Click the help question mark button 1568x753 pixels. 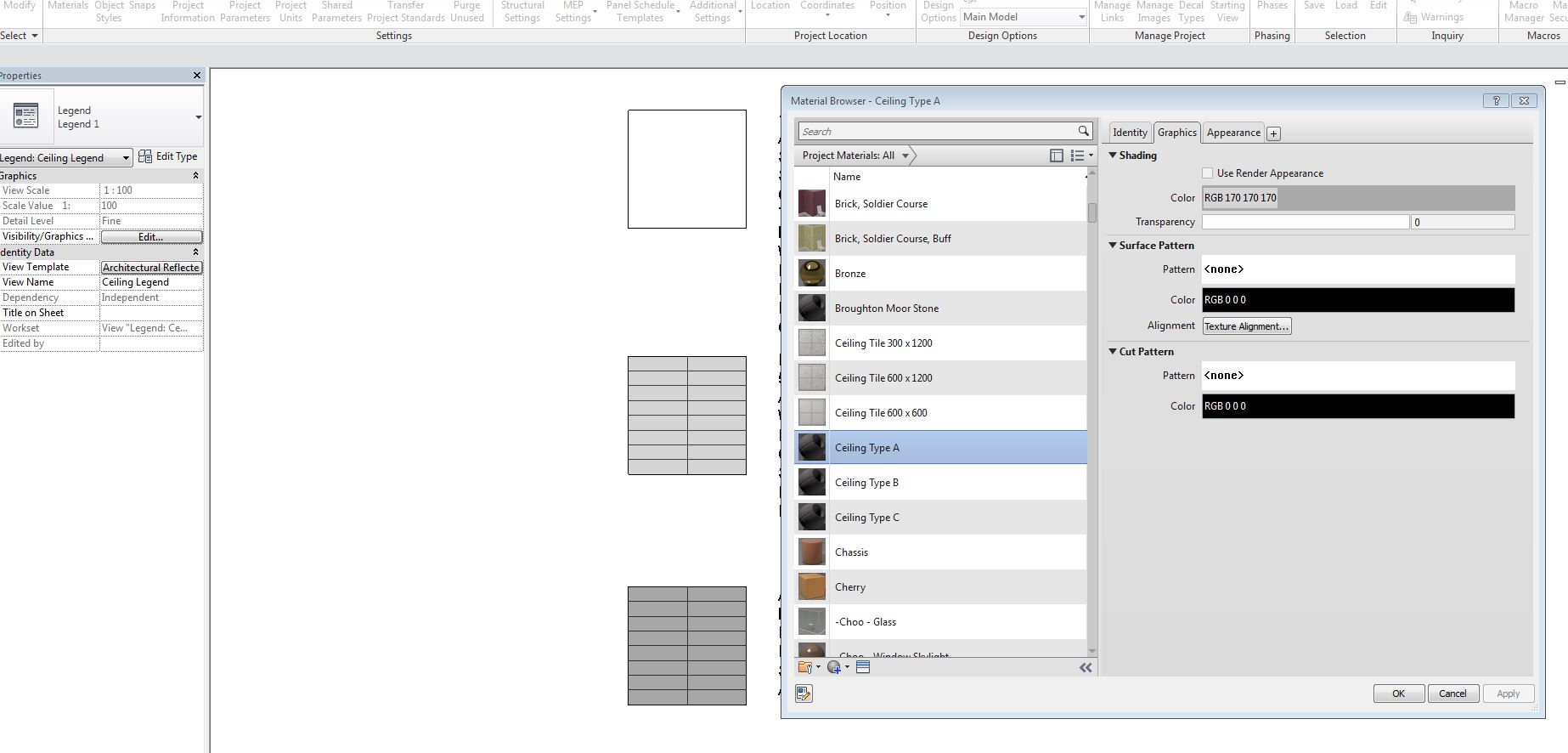pos(1496,100)
